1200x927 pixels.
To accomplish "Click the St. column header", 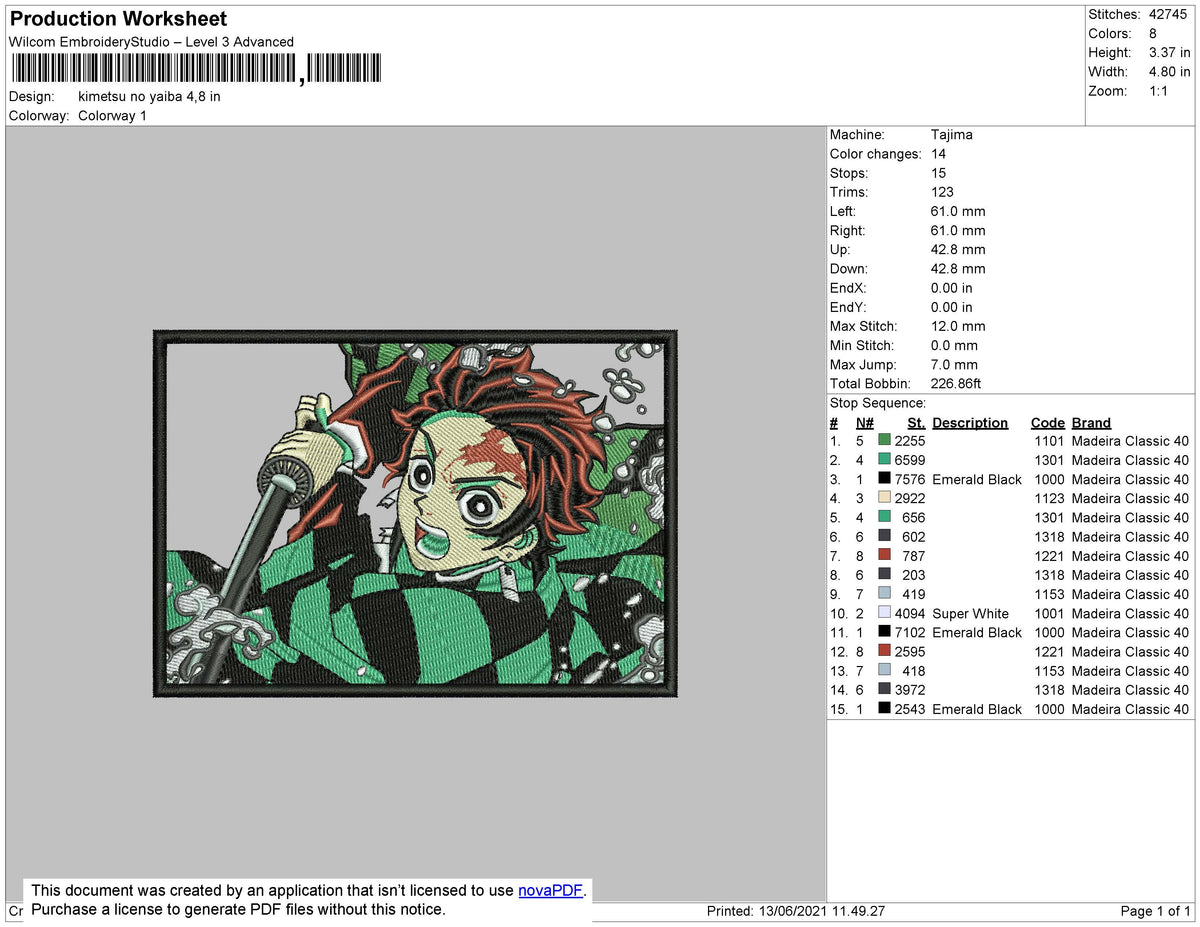I will (915, 422).
